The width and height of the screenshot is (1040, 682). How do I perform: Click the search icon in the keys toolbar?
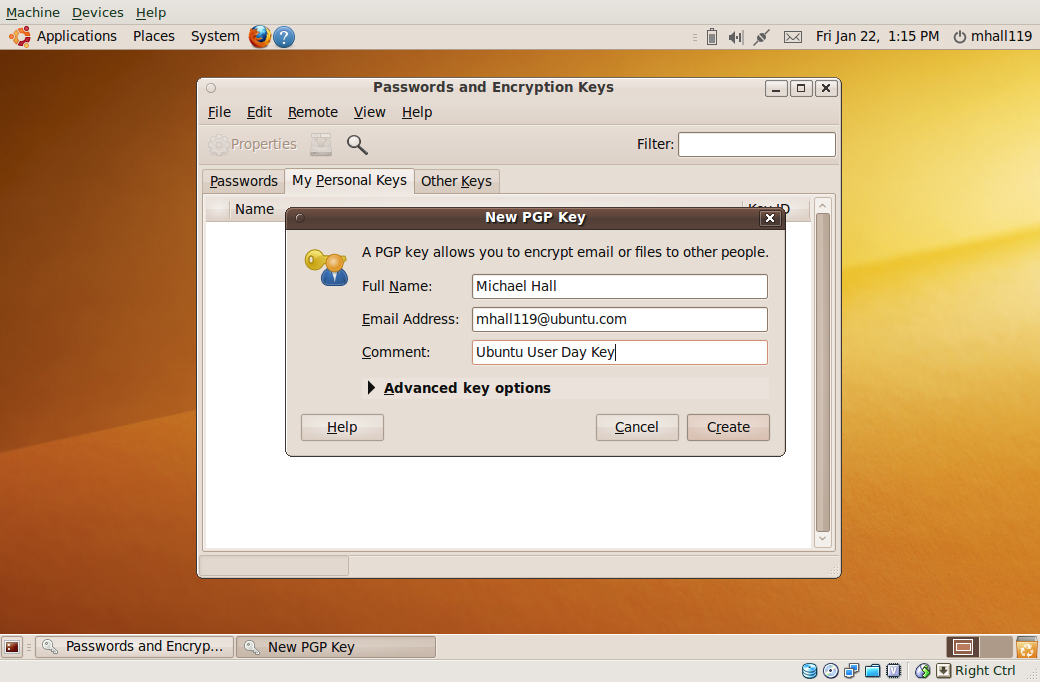coord(357,144)
